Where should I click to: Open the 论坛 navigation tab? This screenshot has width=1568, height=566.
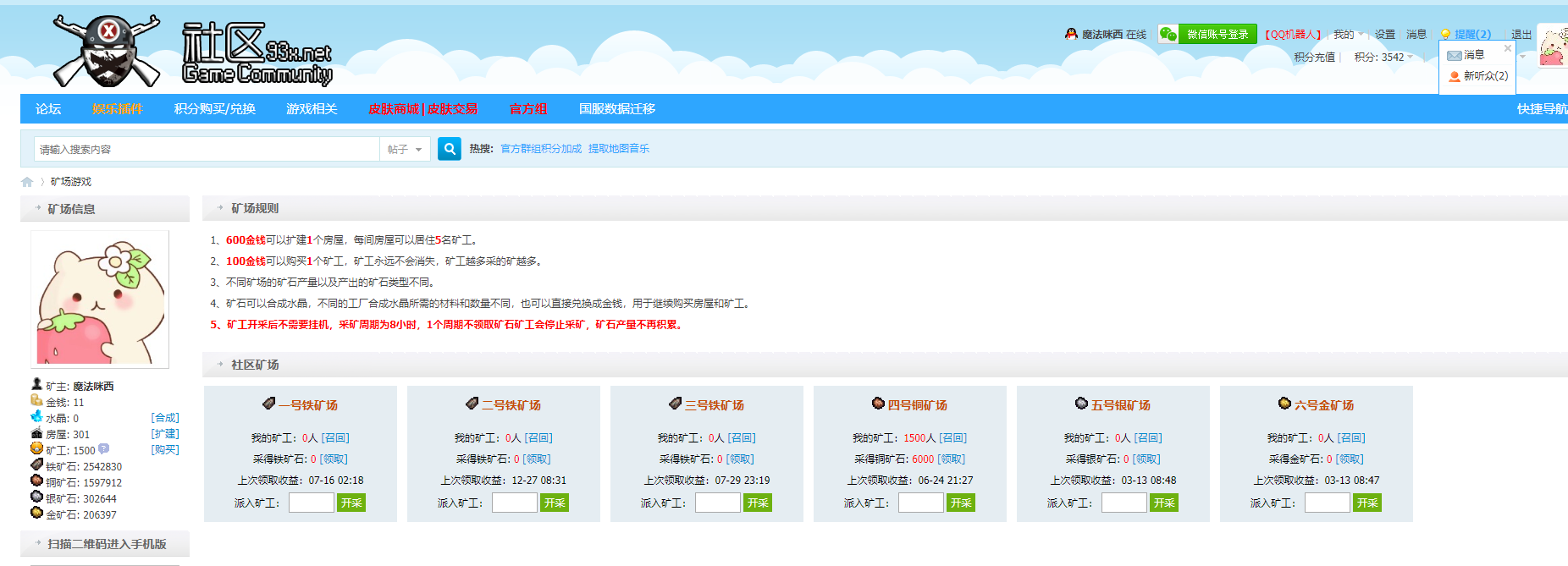tap(48, 109)
